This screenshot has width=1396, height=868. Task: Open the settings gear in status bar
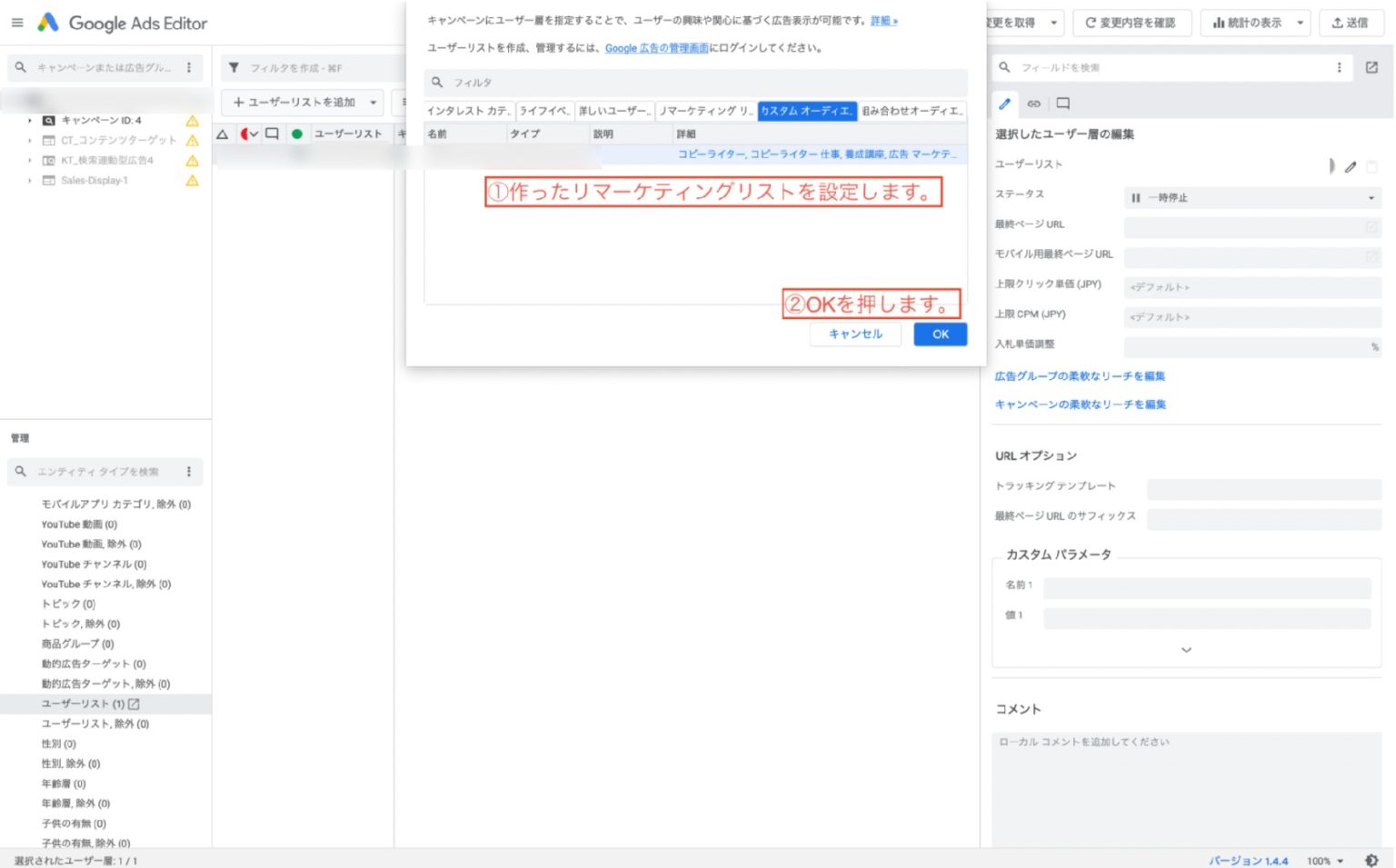coord(1371,860)
